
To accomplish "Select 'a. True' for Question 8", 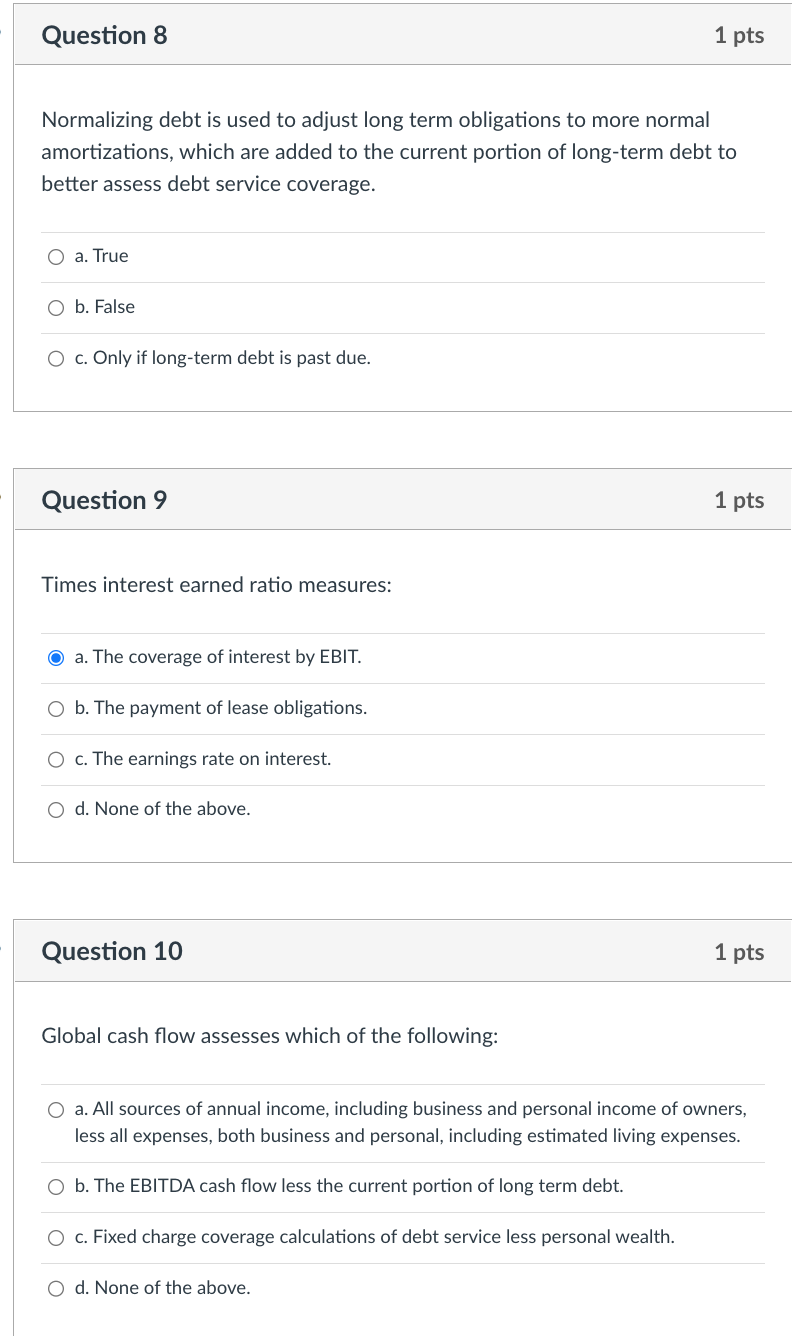I will pyautogui.click(x=56, y=257).
